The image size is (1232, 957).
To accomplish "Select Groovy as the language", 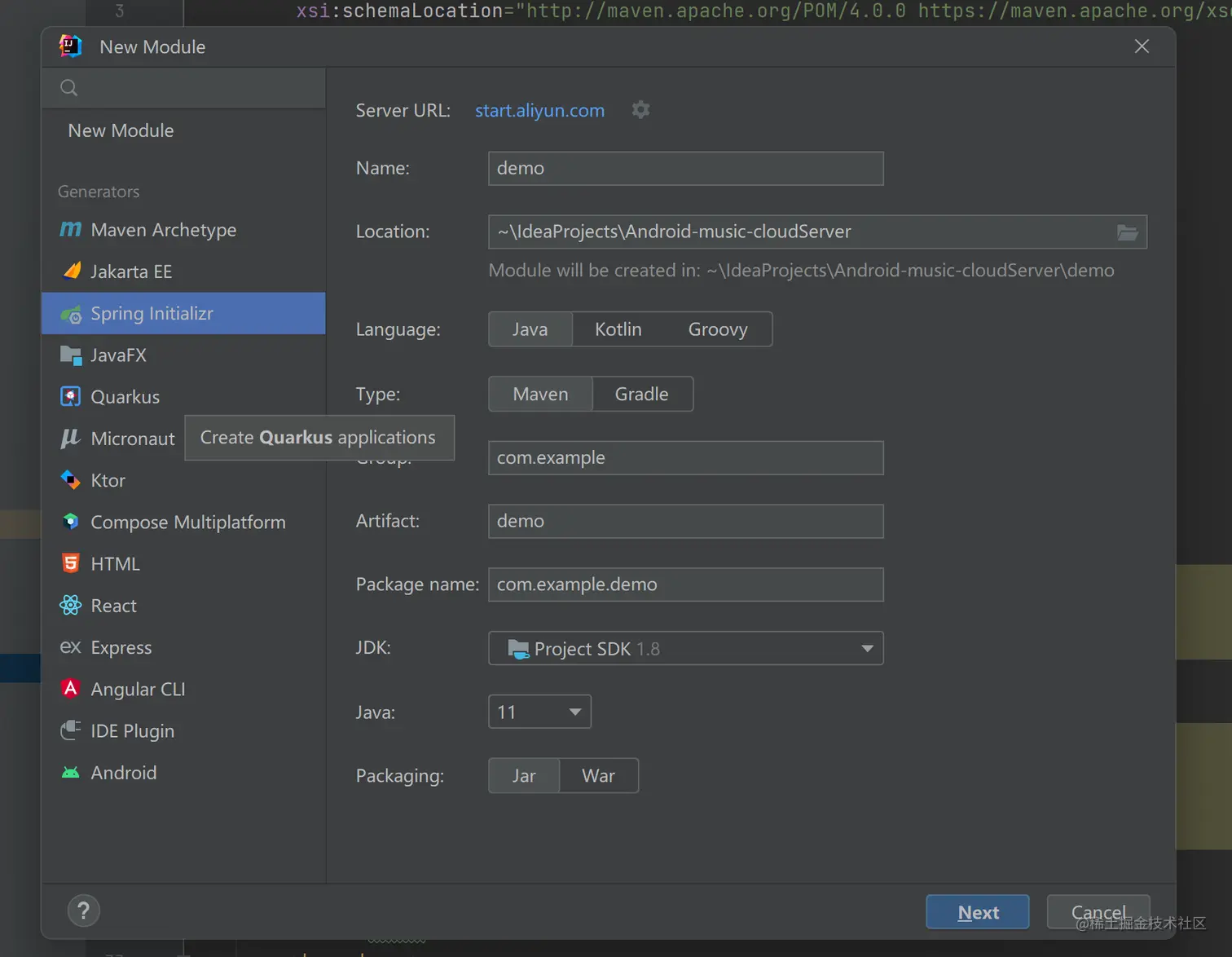I will (x=718, y=329).
